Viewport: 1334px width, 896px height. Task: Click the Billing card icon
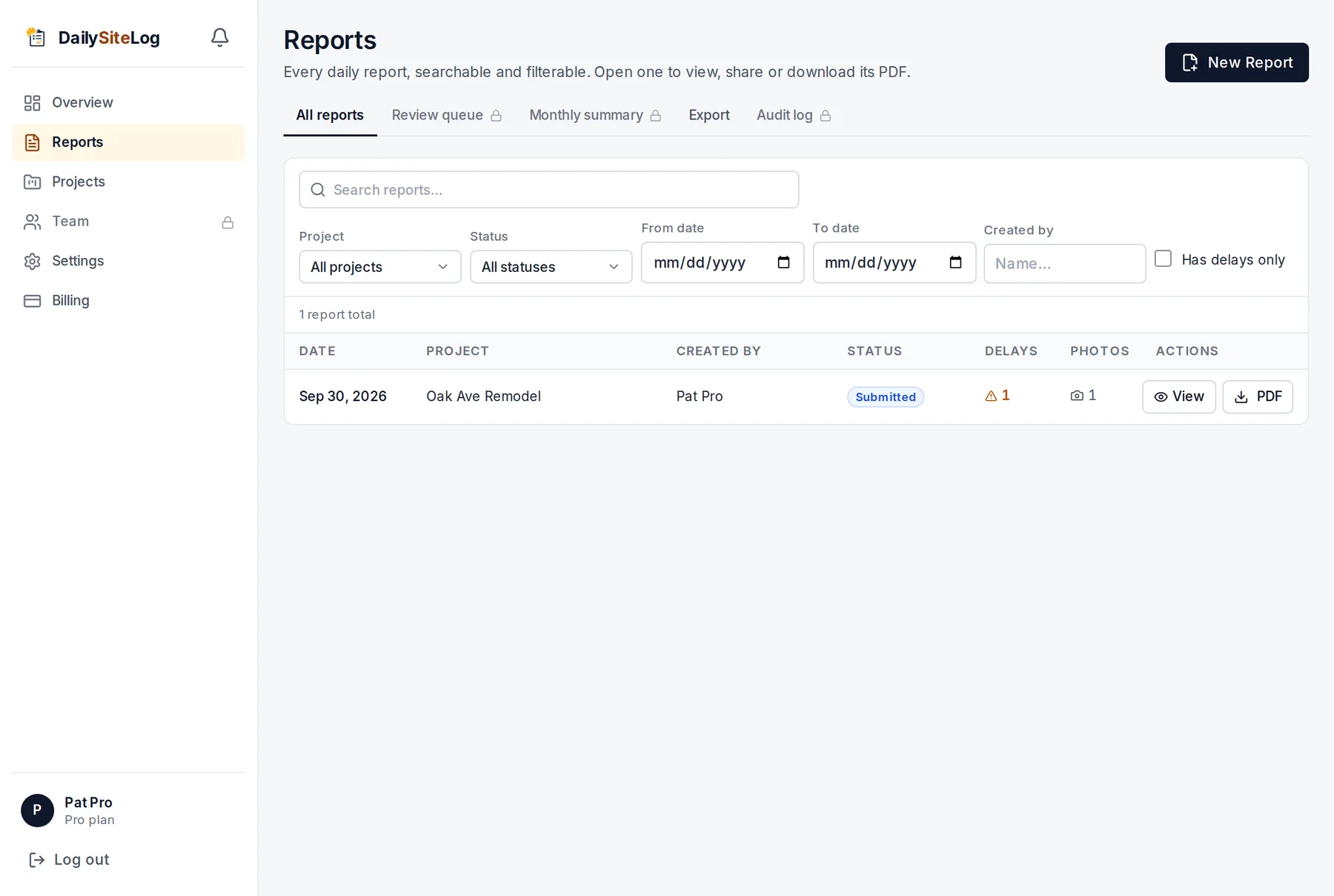coord(32,301)
